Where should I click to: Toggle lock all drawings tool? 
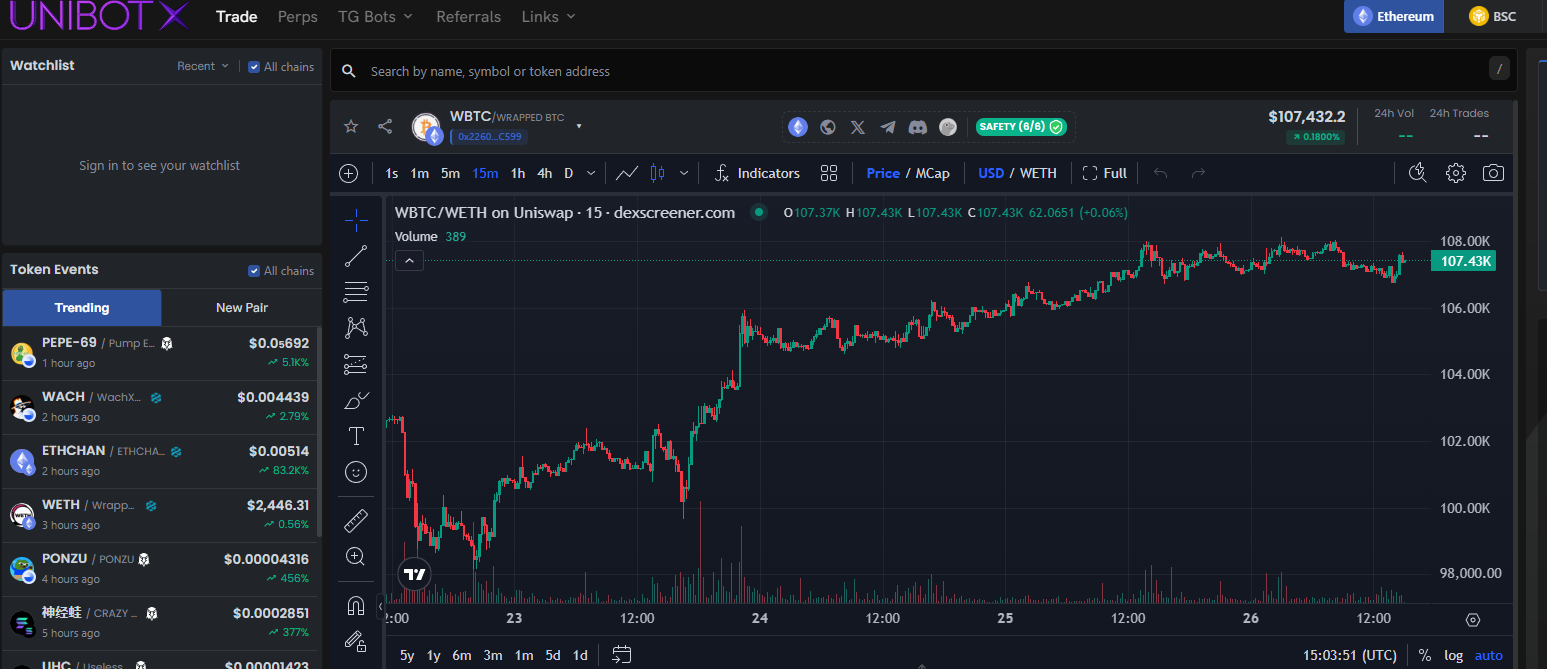click(x=356, y=641)
